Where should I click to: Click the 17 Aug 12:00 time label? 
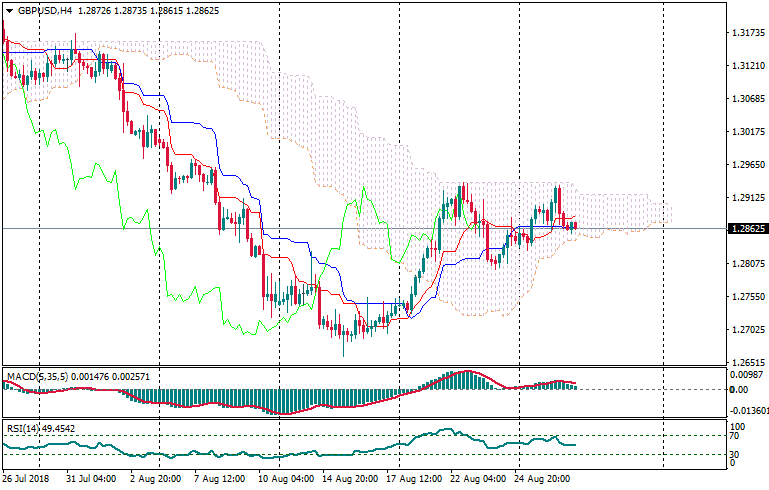(416, 480)
